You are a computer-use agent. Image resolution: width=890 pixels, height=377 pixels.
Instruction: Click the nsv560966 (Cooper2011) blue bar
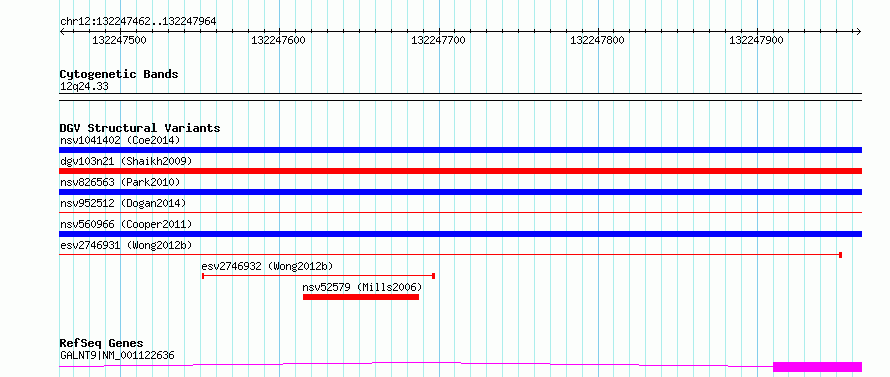click(460, 234)
